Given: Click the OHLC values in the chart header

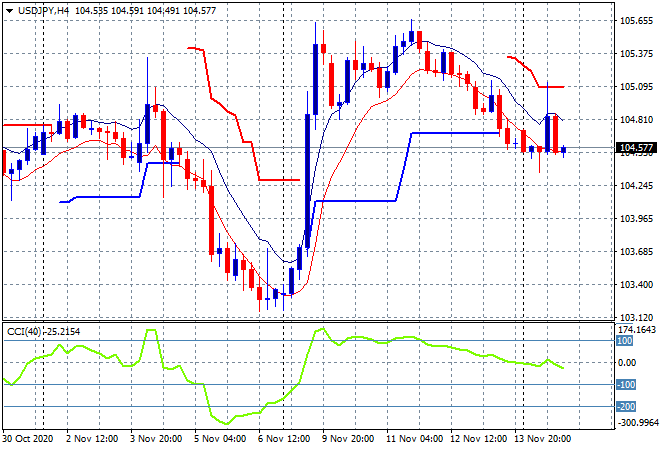Looking at the screenshot, I should (148, 10).
